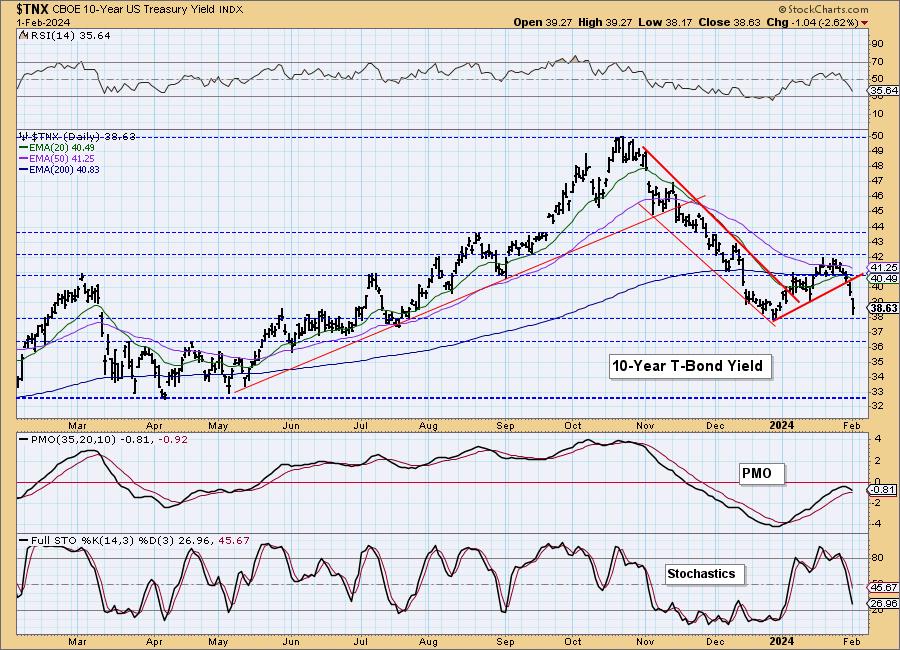The width and height of the screenshot is (900, 650).
Task: Click the 38.63 price tag on right axis
Action: pyautogui.click(x=883, y=308)
